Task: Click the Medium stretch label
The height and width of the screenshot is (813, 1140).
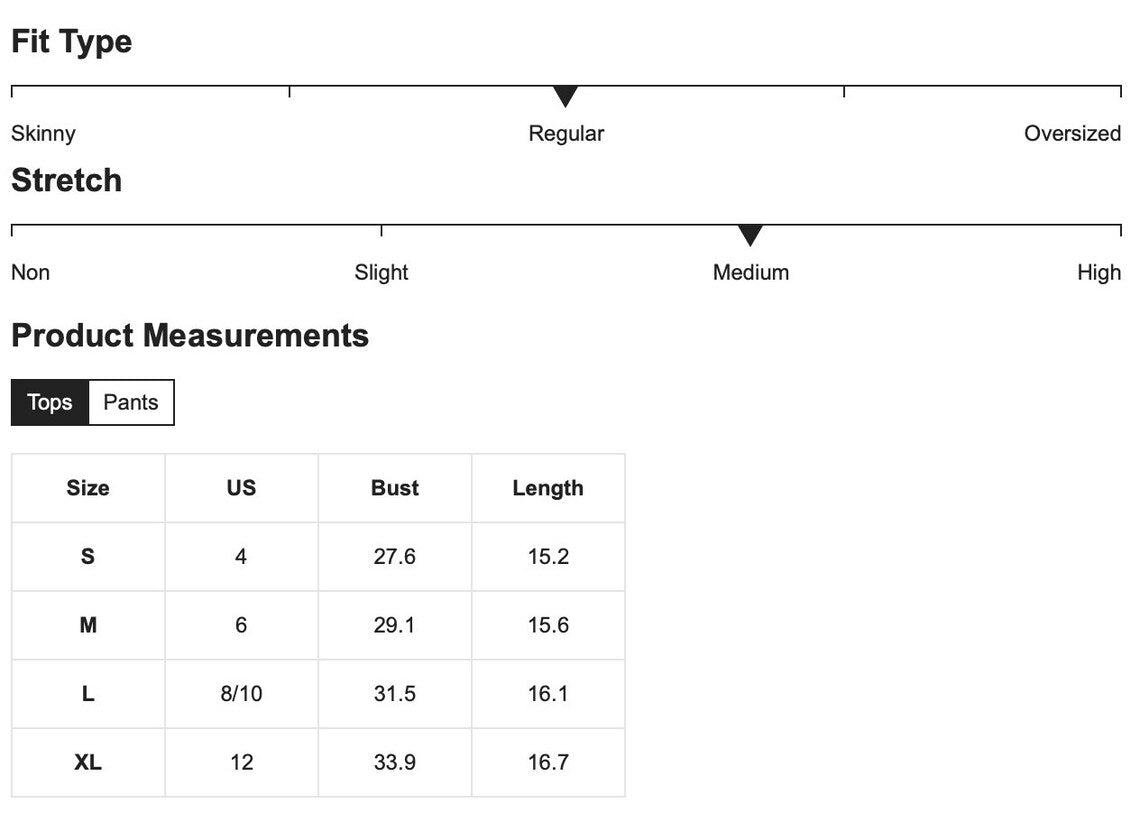Action: click(x=751, y=272)
